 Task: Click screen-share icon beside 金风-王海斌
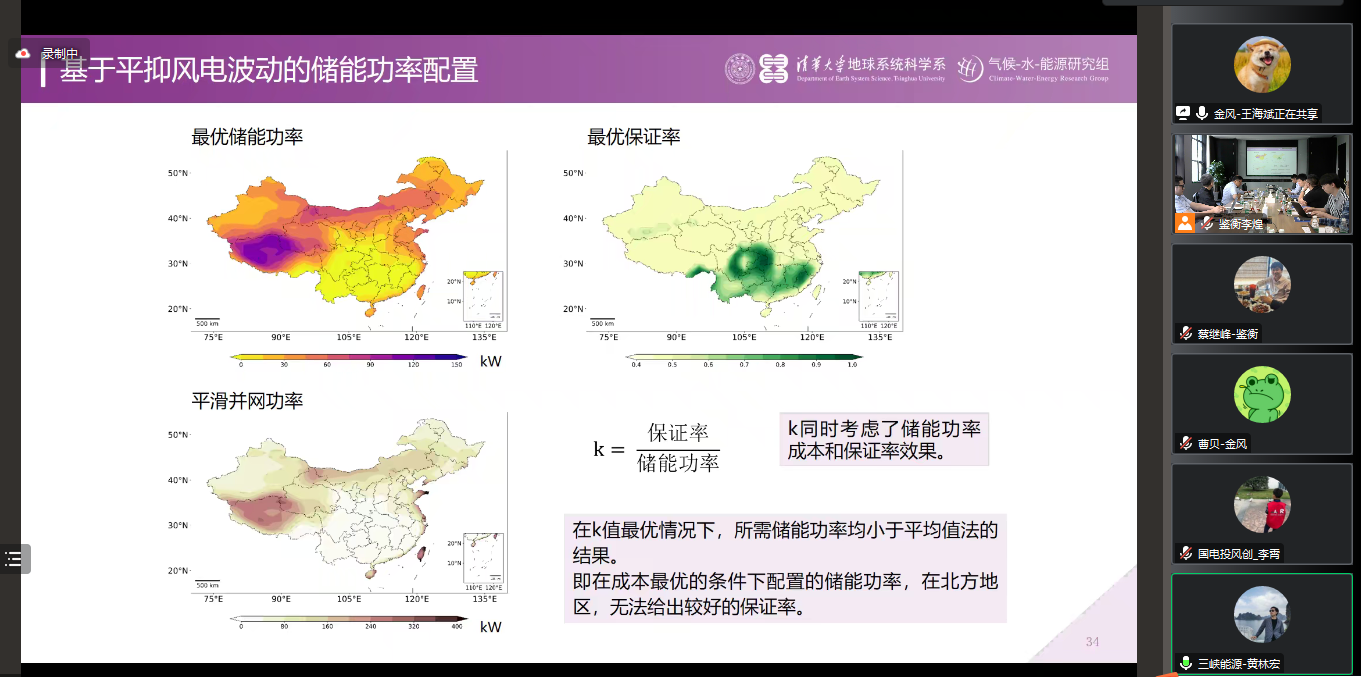tap(1183, 114)
